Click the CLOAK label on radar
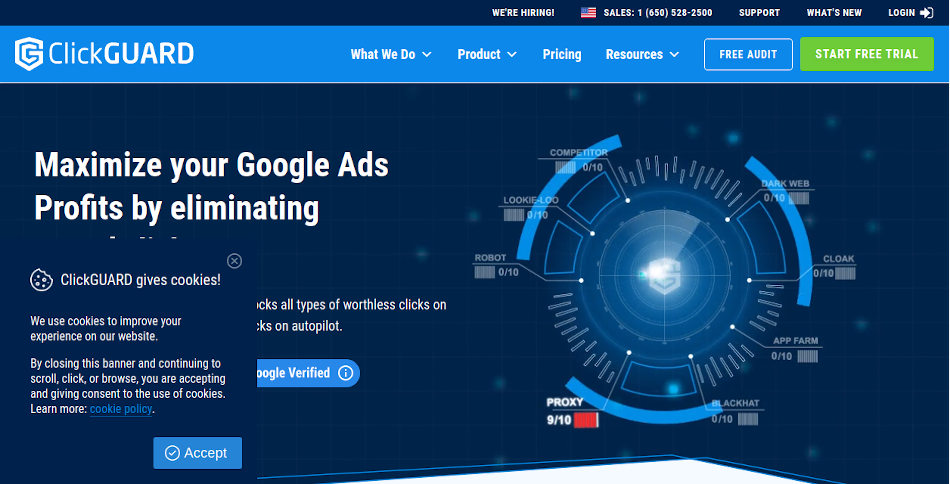 click(839, 259)
